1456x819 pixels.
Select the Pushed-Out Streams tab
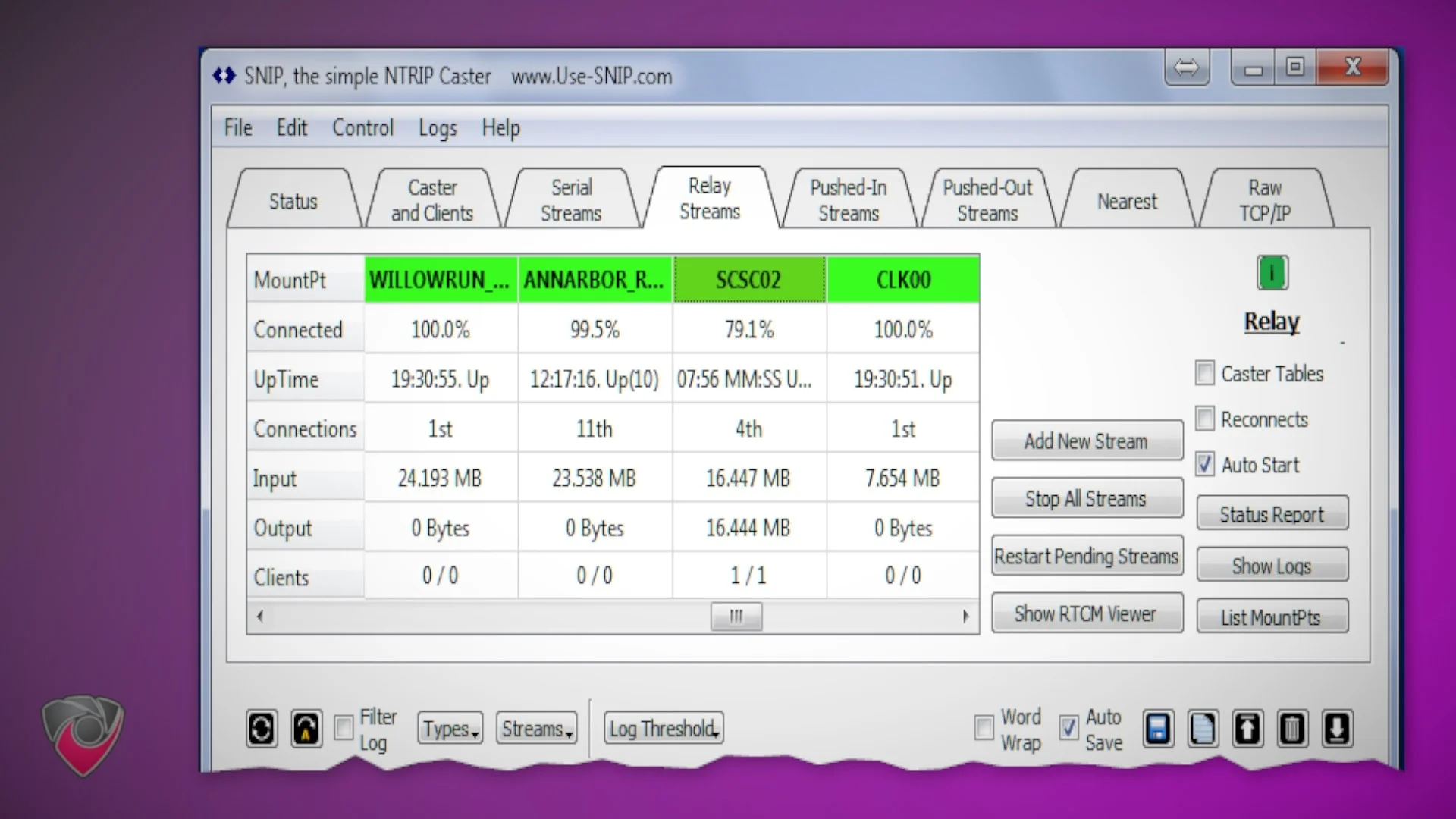click(987, 200)
